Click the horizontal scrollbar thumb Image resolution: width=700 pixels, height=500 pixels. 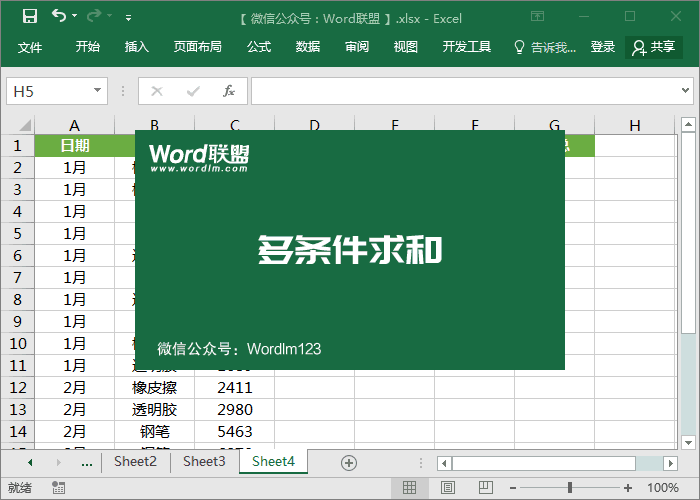tap(544, 463)
